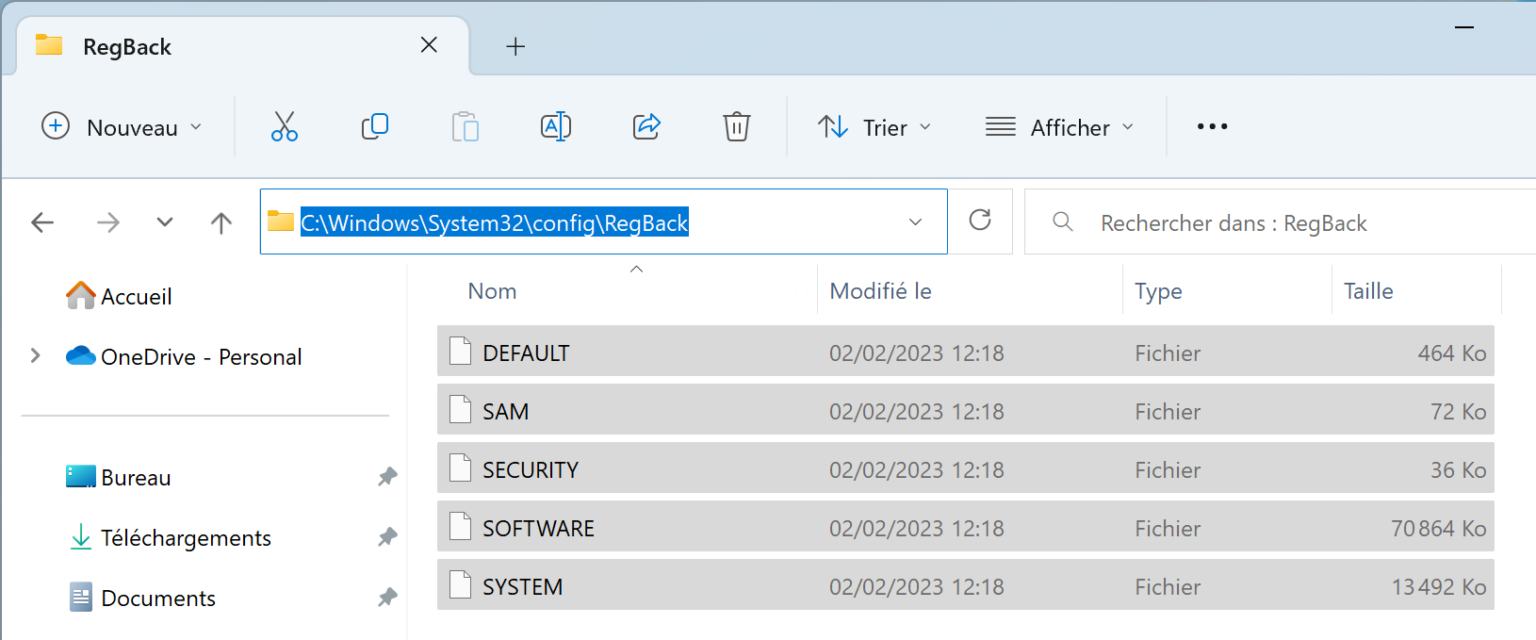This screenshot has width=1536, height=640.
Task: Share files using the share icon
Action: pyautogui.click(x=645, y=126)
